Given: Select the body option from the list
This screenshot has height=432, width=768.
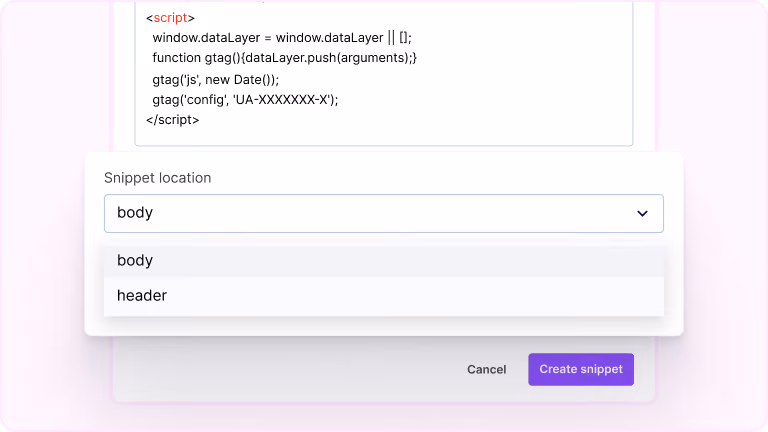Looking at the screenshot, I should point(384,260).
